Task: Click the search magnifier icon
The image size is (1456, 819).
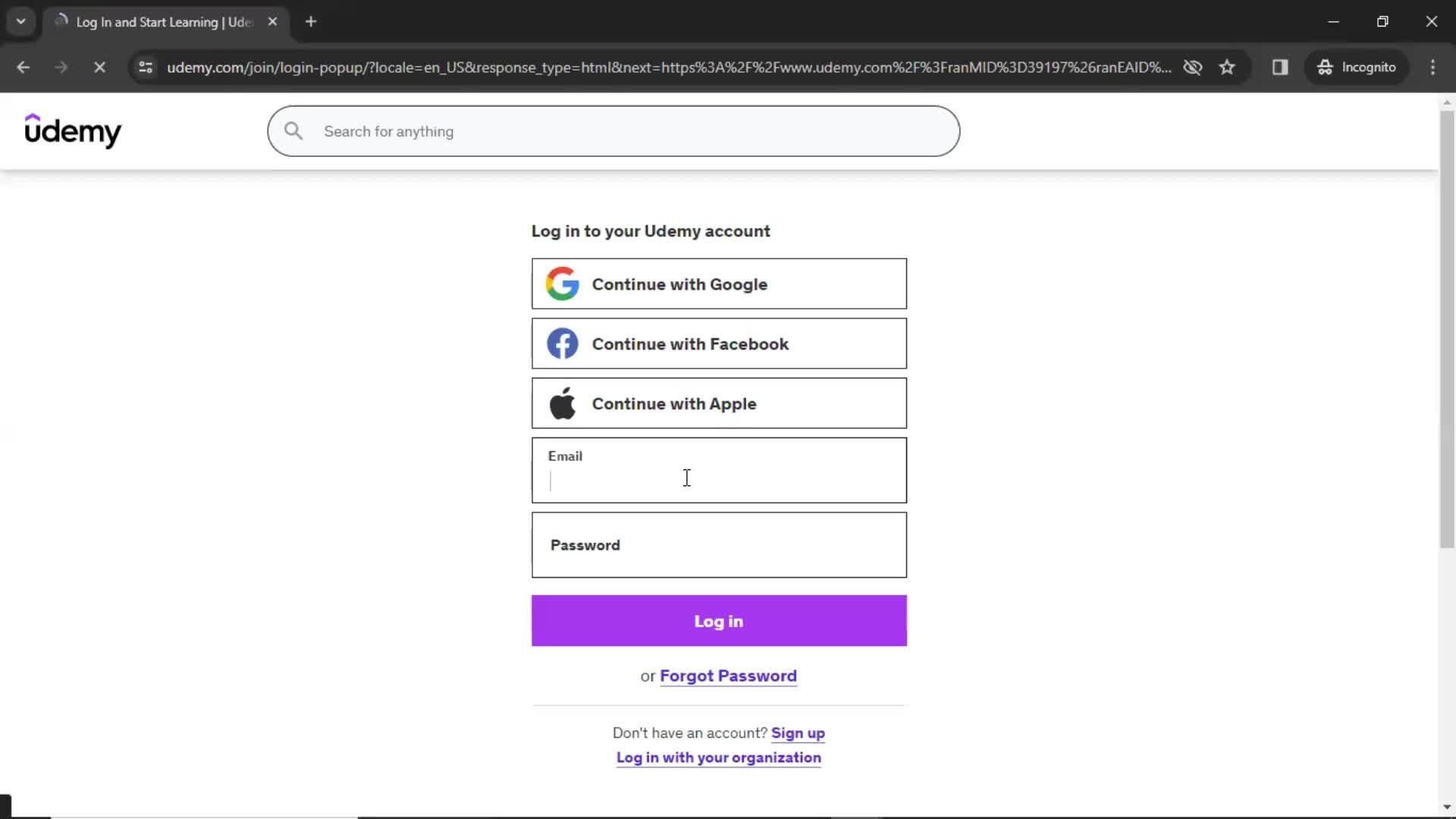Action: (x=293, y=131)
